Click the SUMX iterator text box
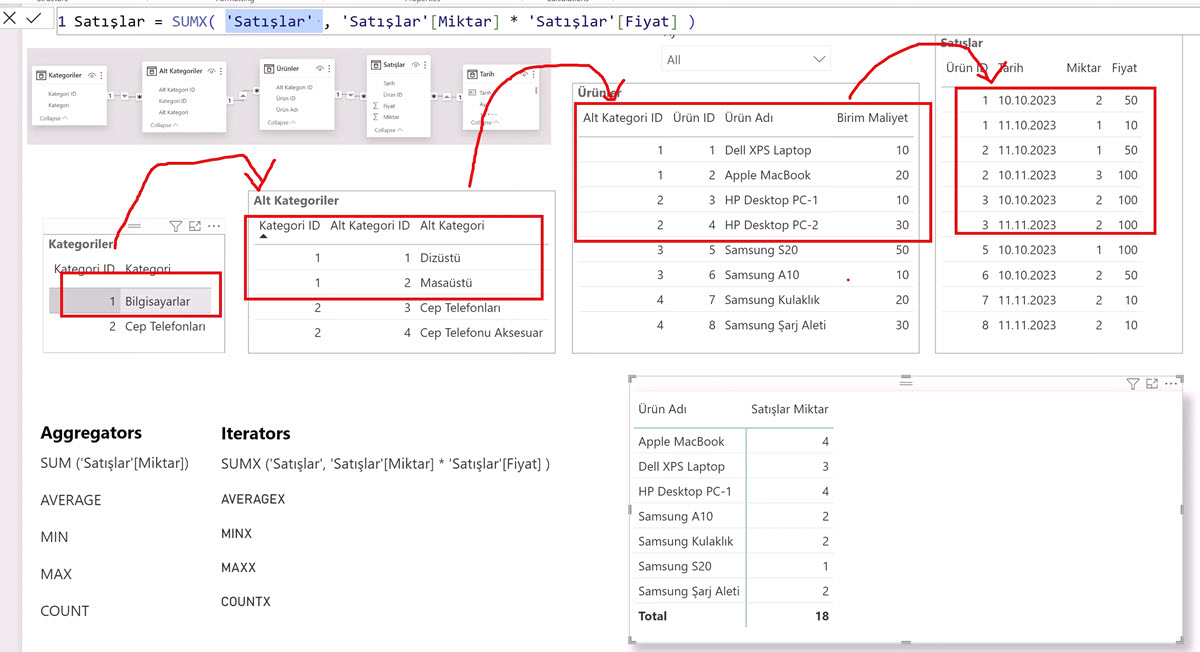 coord(385,464)
